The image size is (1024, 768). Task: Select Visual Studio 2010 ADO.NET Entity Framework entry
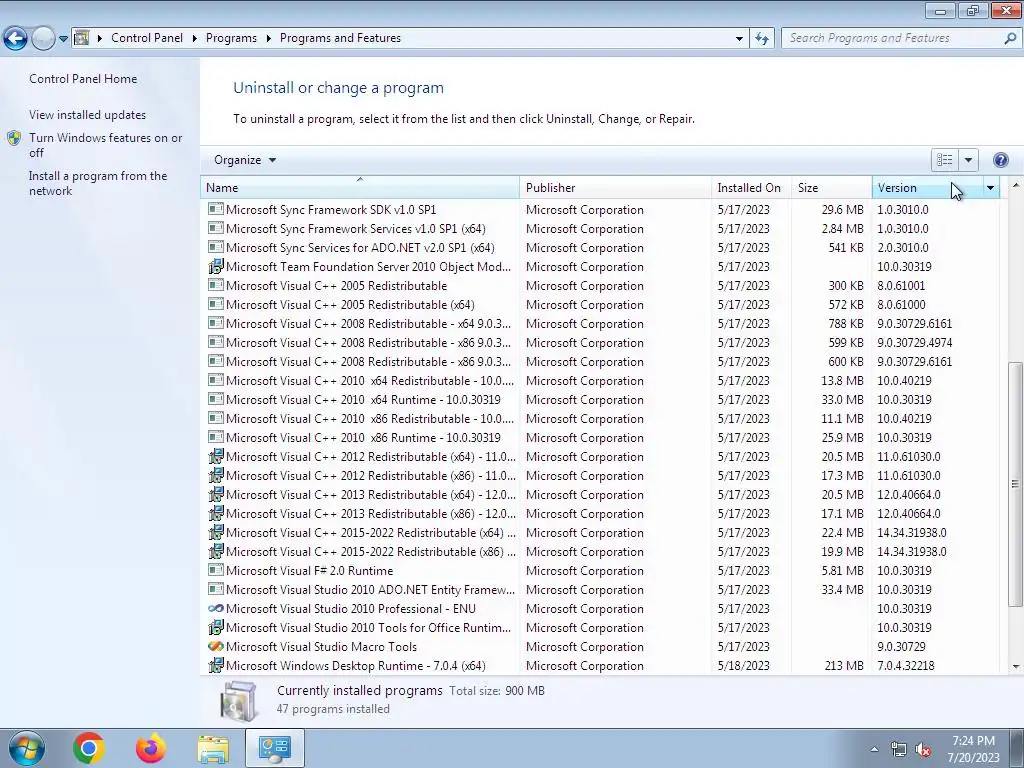point(370,590)
